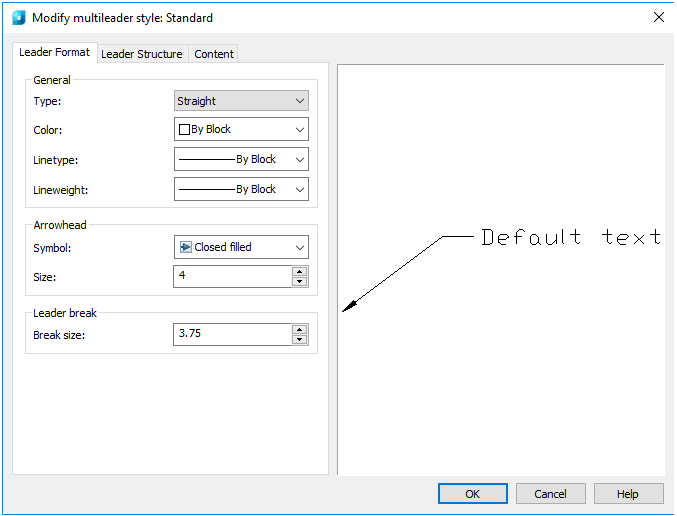
Task: Click the Symbol label text
Action: (52, 248)
